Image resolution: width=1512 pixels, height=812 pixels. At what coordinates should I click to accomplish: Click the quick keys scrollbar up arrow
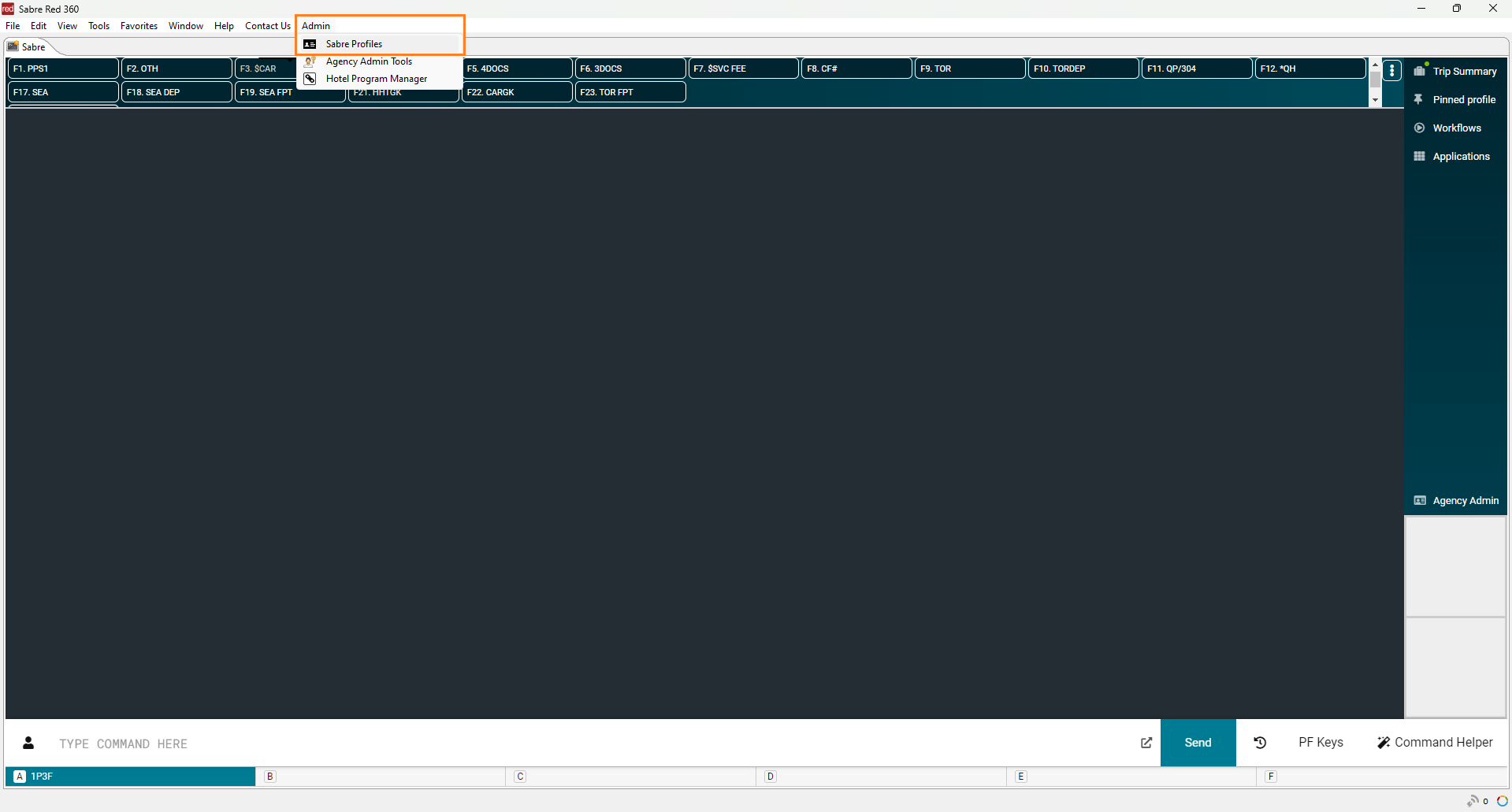[1375, 65]
